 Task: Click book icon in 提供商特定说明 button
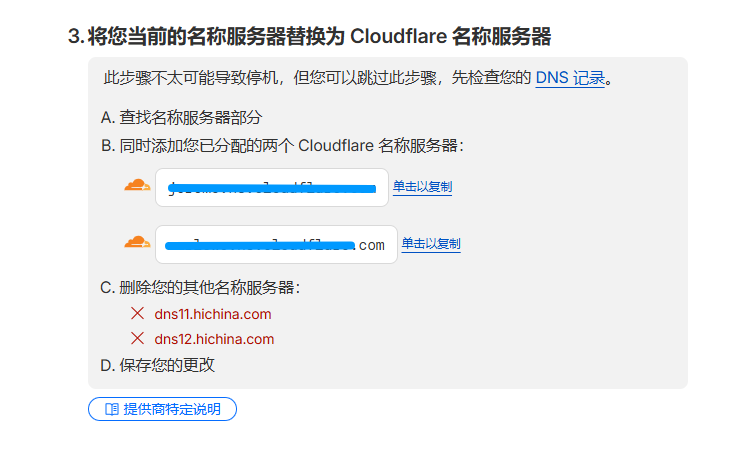point(112,409)
